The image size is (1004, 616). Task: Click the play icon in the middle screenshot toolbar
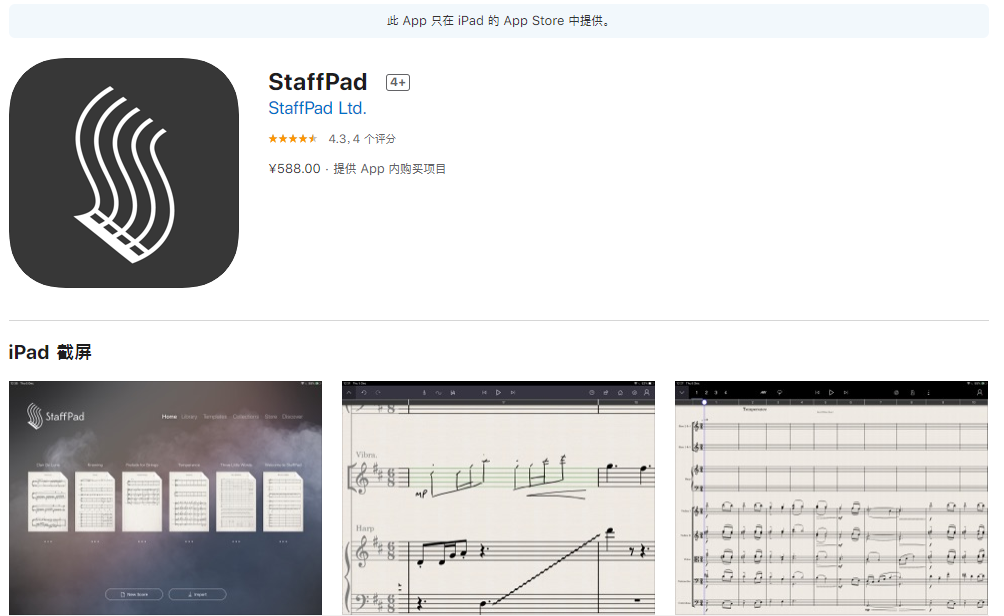point(498,393)
